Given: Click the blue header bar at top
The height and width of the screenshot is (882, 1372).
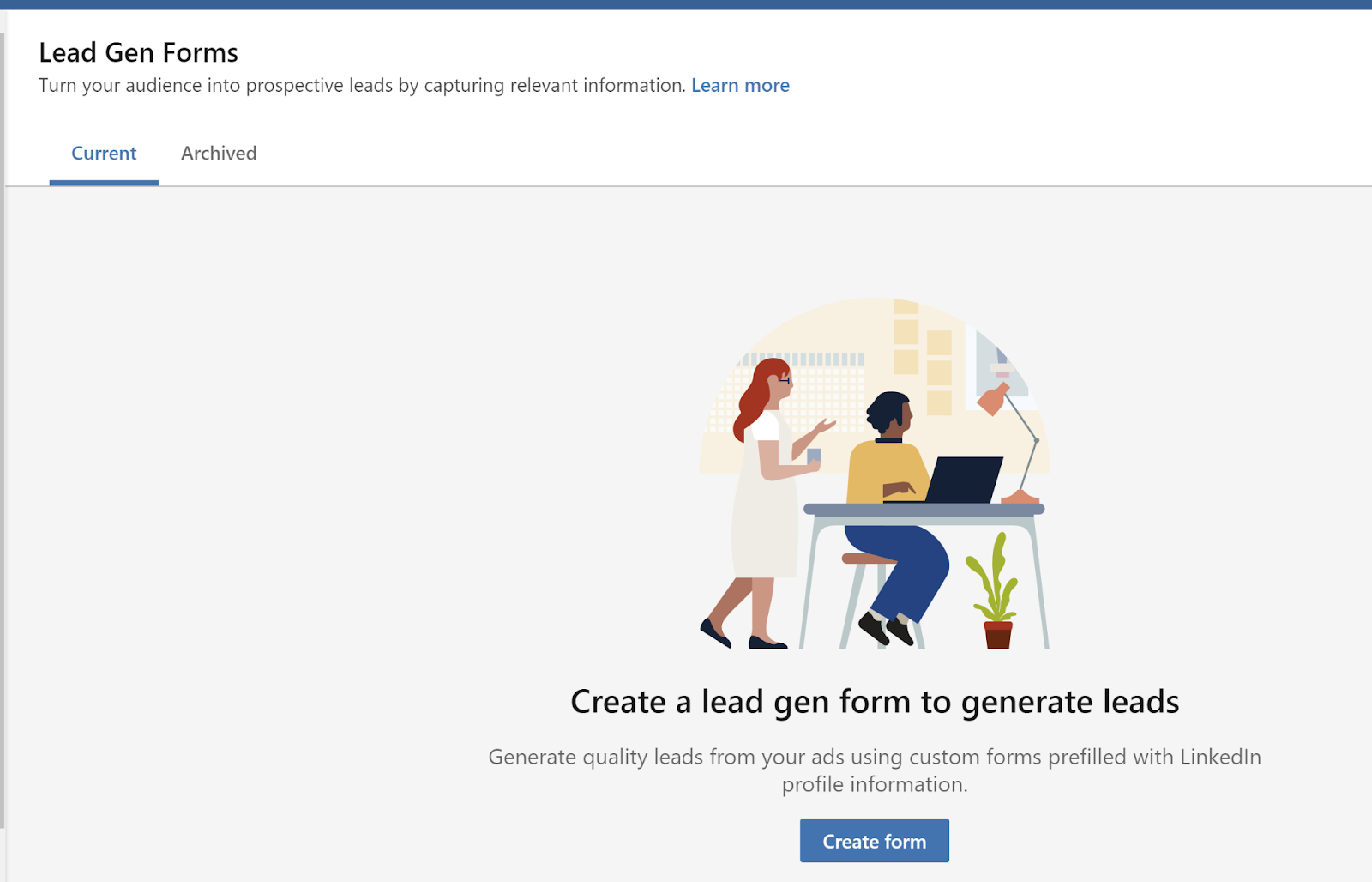Looking at the screenshot, I should (686, 4).
